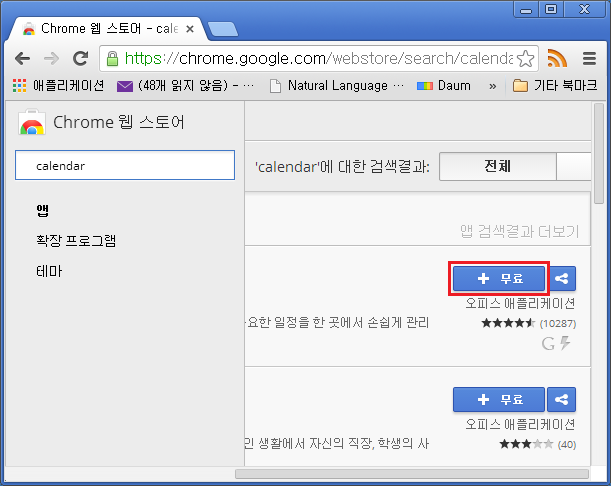Viewport: 611px width, 486px height.
Task: Click 무료 button for the first app
Action: tap(499, 278)
